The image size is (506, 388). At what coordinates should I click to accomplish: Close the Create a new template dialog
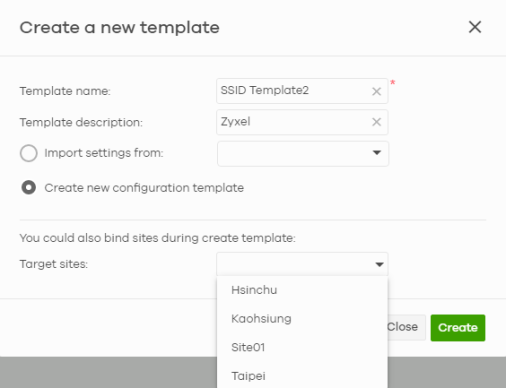475,27
